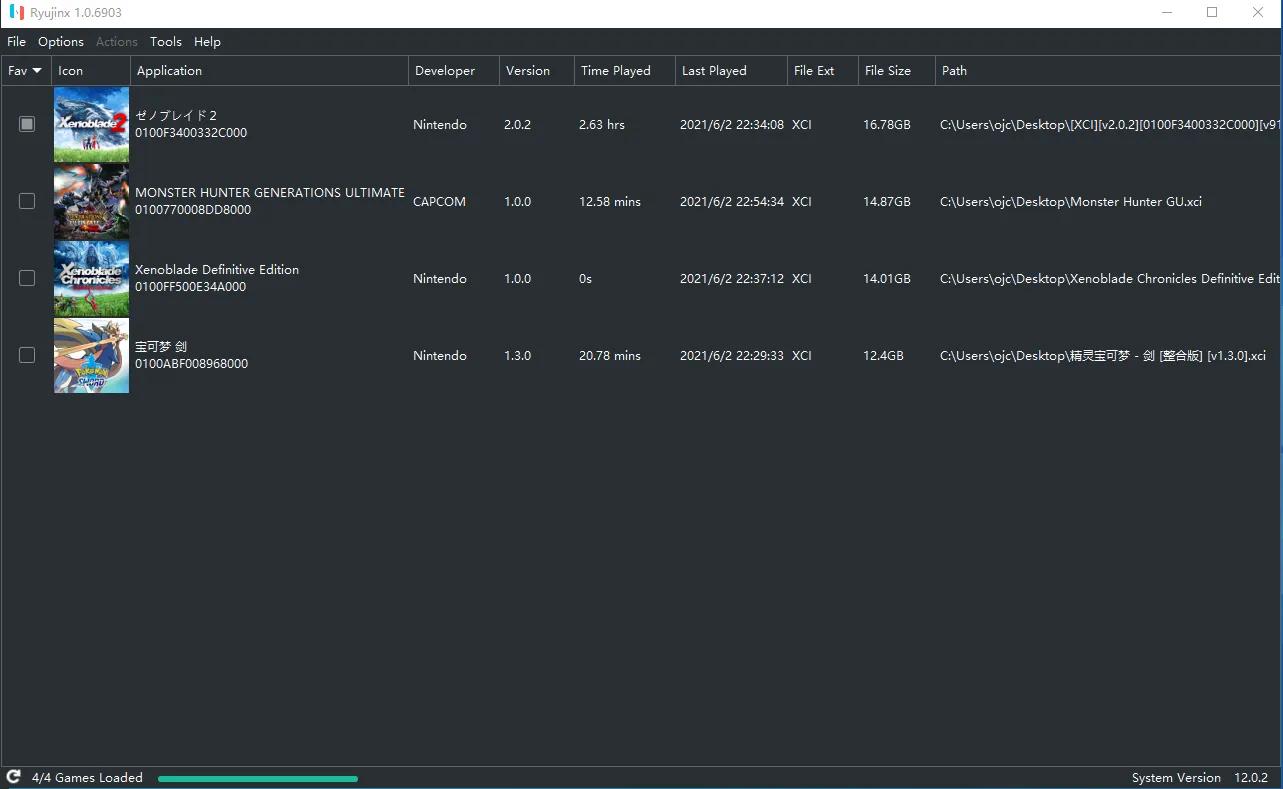Click the 宝可梦 剑 title text
Screen dimensions: 1283x789
161,347
